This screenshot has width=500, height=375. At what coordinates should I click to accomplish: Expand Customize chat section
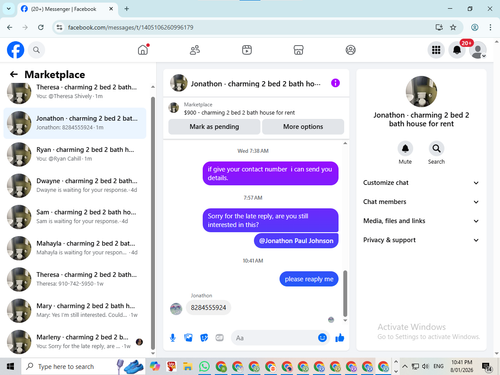click(x=421, y=183)
